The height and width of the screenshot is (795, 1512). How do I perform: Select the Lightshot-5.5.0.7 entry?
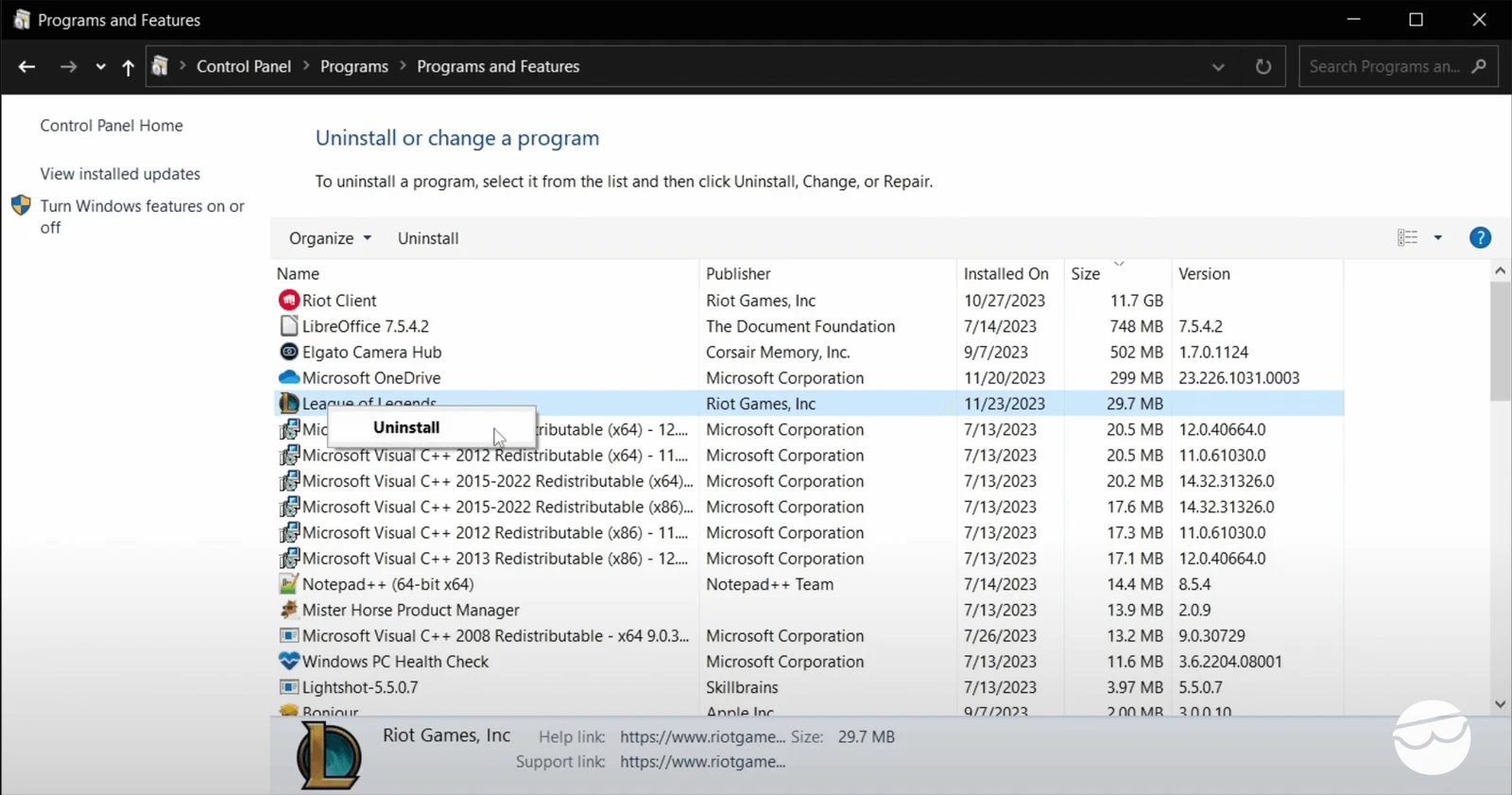[360, 687]
